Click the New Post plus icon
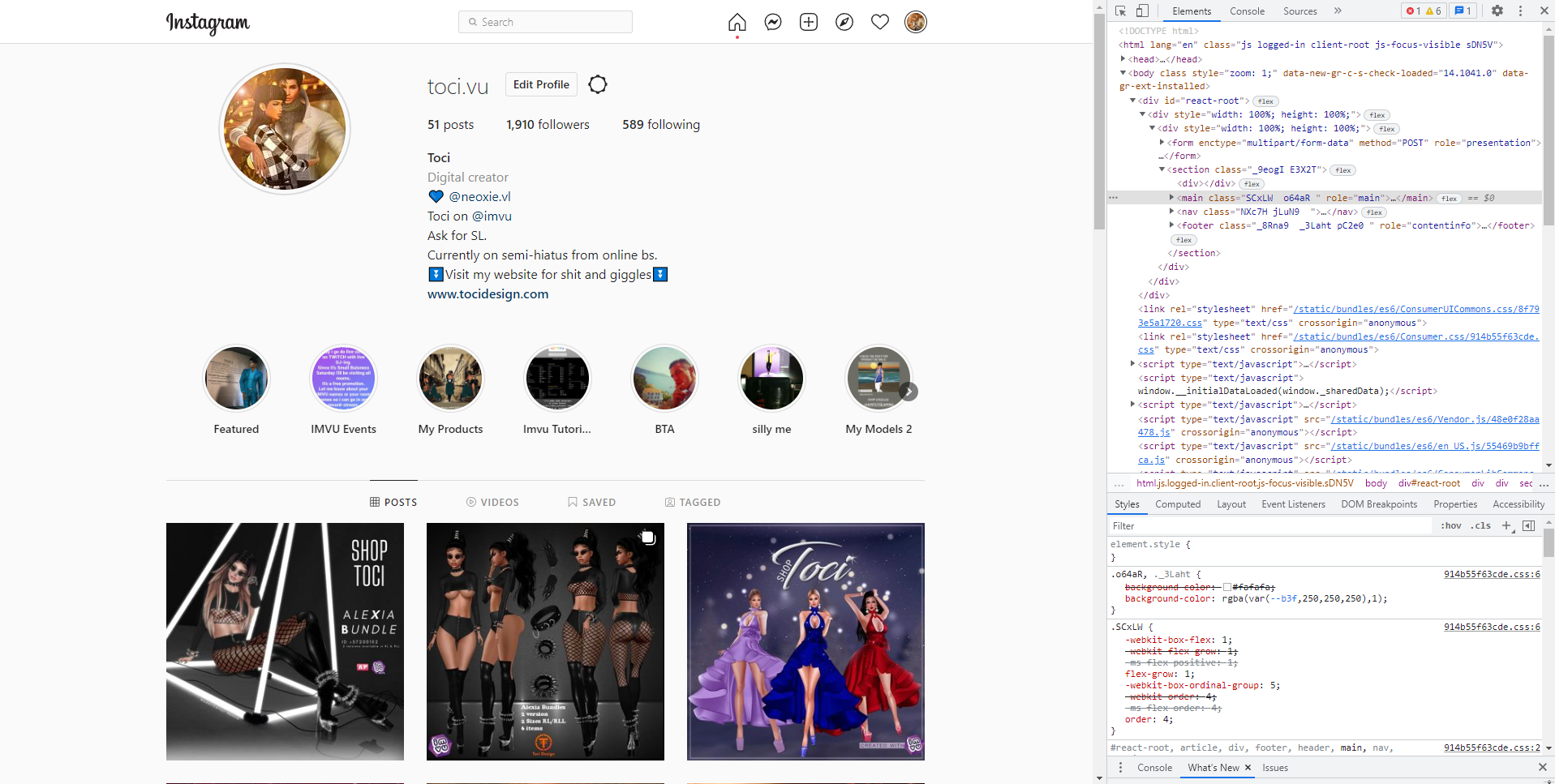Screen dimensions: 1555x784 point(808,22)
